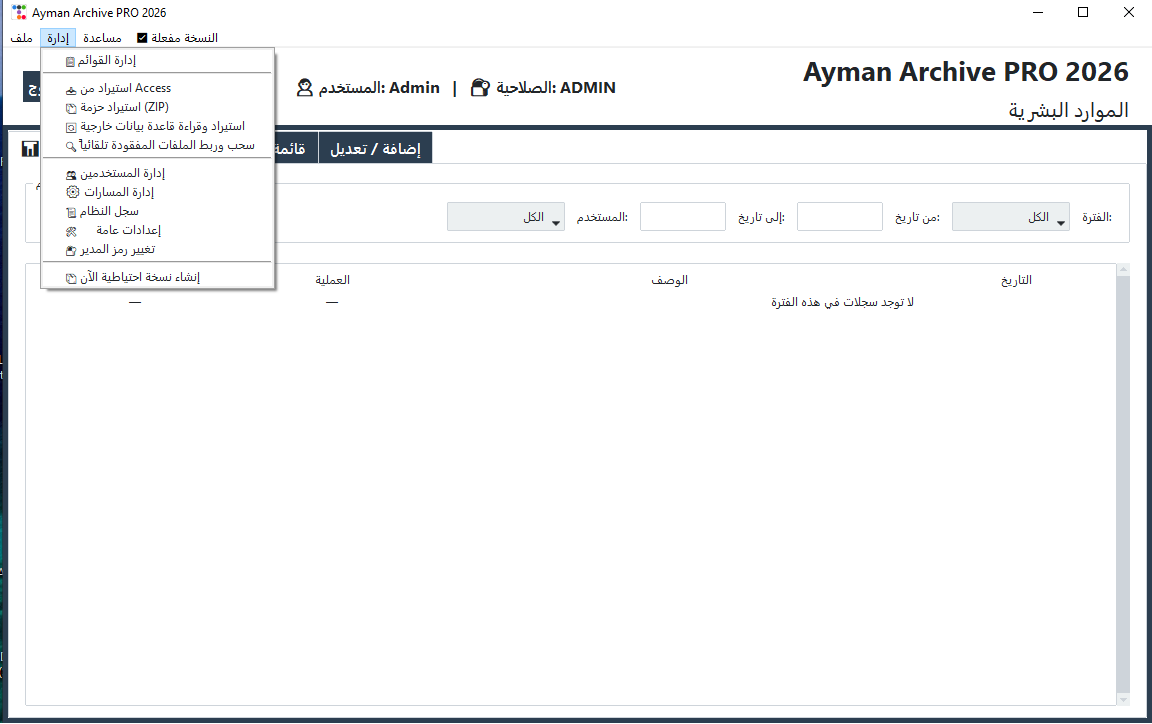Choose إنشاء نسخة احتياطية الآن
This screenshot has width=1152, height=724.
pyautogui.click(x=157, y=277)
